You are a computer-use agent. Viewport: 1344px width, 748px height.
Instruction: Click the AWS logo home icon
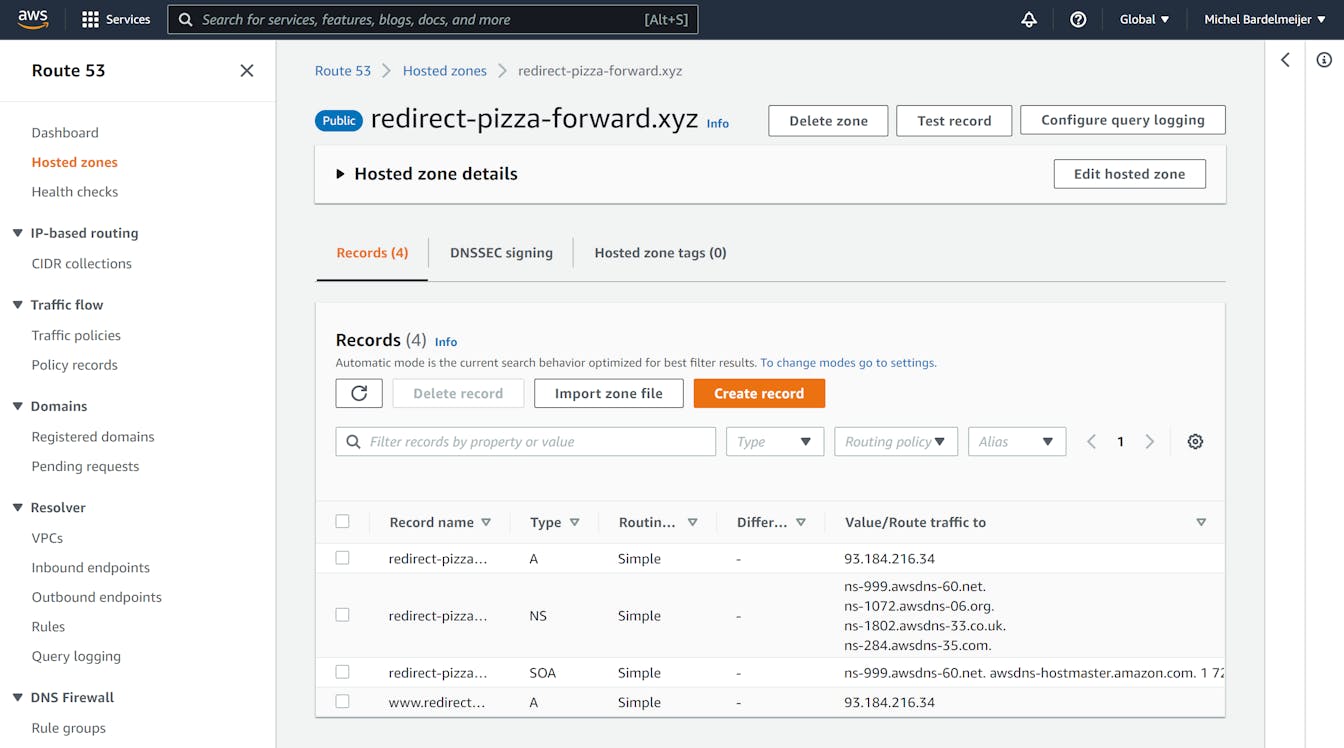pos(32,19)
